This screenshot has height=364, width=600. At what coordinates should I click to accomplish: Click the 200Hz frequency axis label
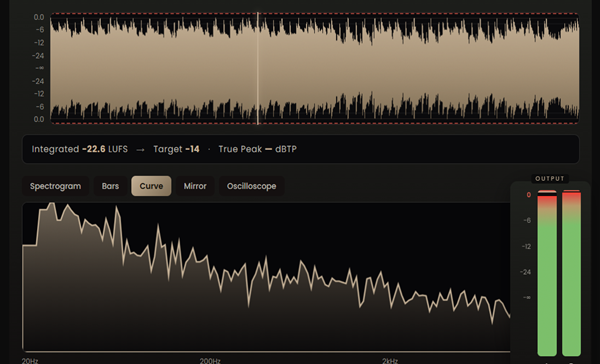[210, 361]
